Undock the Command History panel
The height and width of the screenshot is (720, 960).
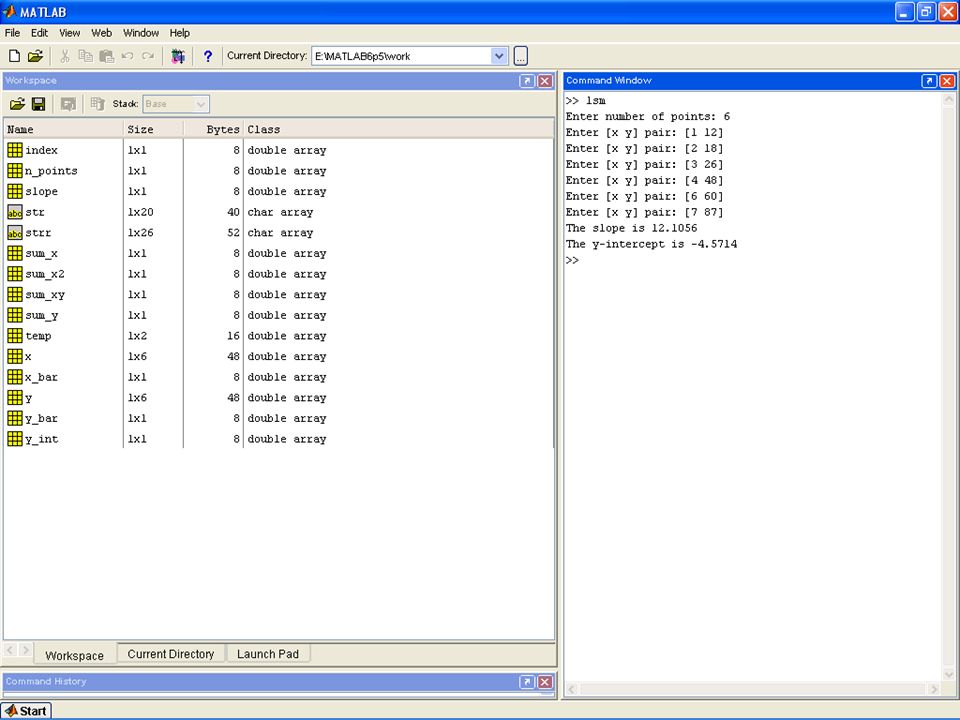[x=527, y=681]
